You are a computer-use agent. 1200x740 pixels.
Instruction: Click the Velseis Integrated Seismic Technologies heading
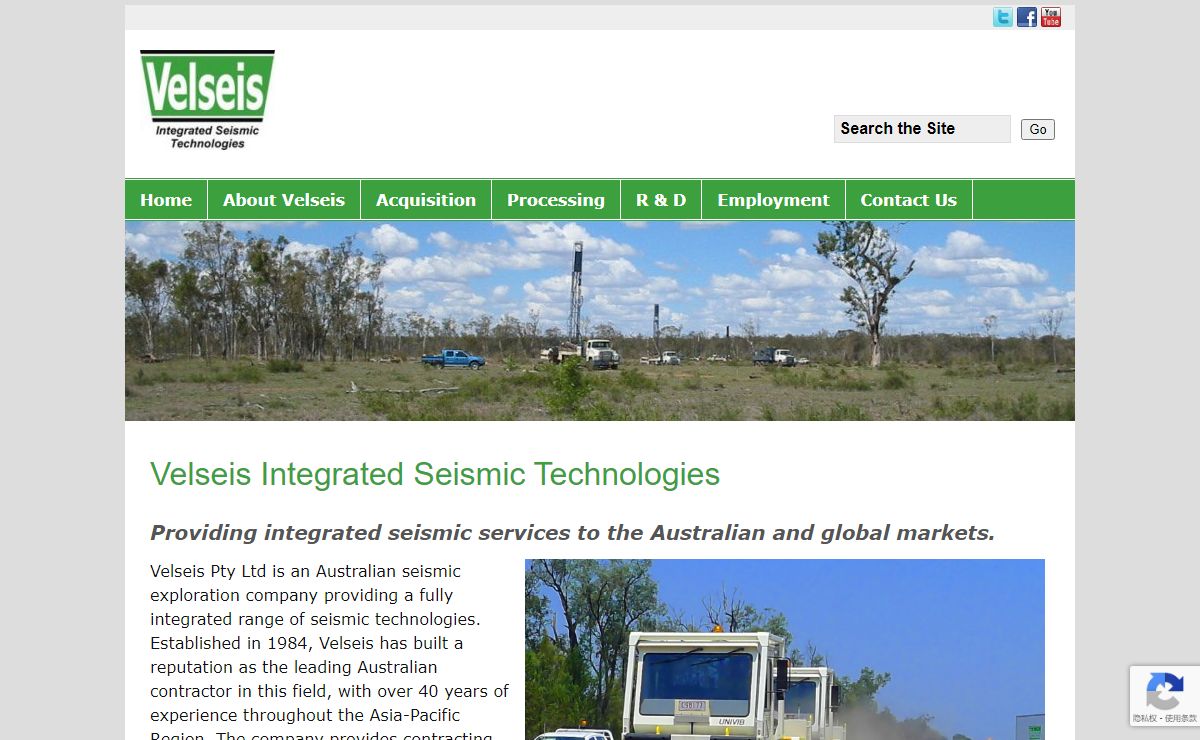click(x=435, y=474)
